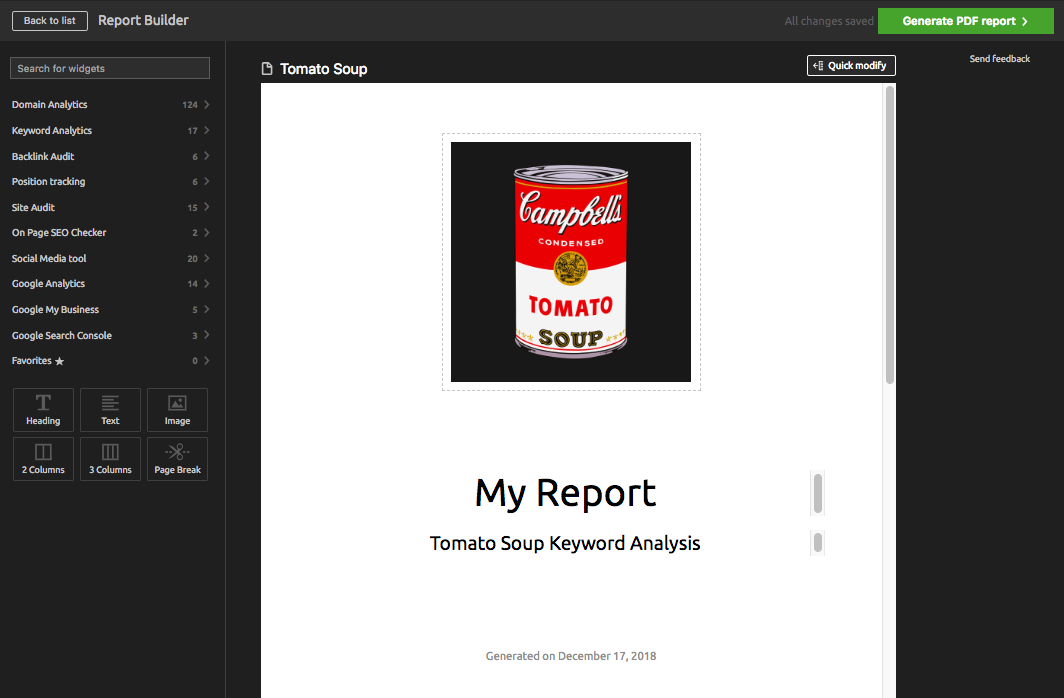Add an Image widget
This screenshot has width=1064, height=698.
click(x=177, y=410)
